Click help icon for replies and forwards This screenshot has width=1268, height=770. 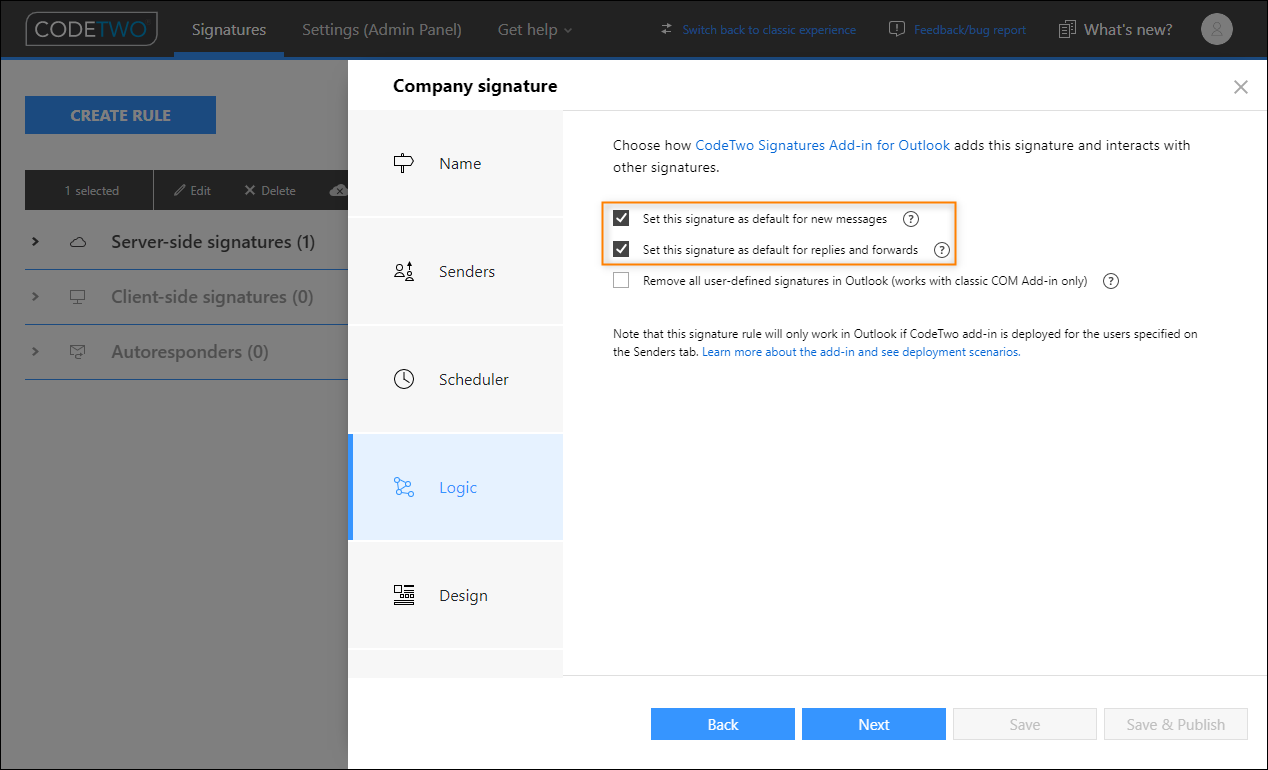[x=941, y=250]
